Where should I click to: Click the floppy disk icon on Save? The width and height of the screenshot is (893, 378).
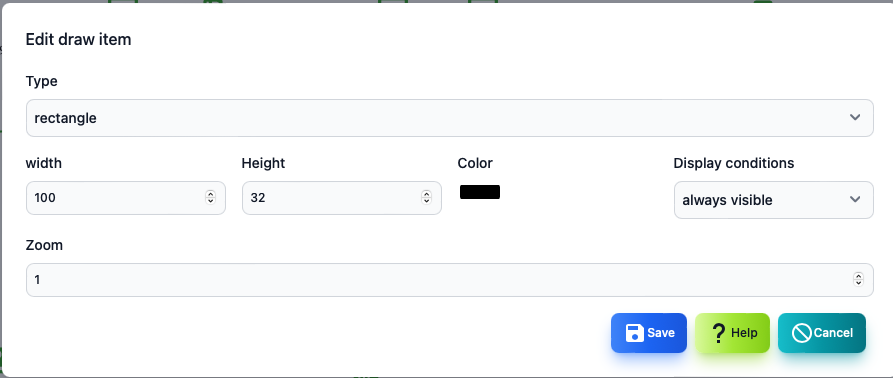(x=634, y=333)
